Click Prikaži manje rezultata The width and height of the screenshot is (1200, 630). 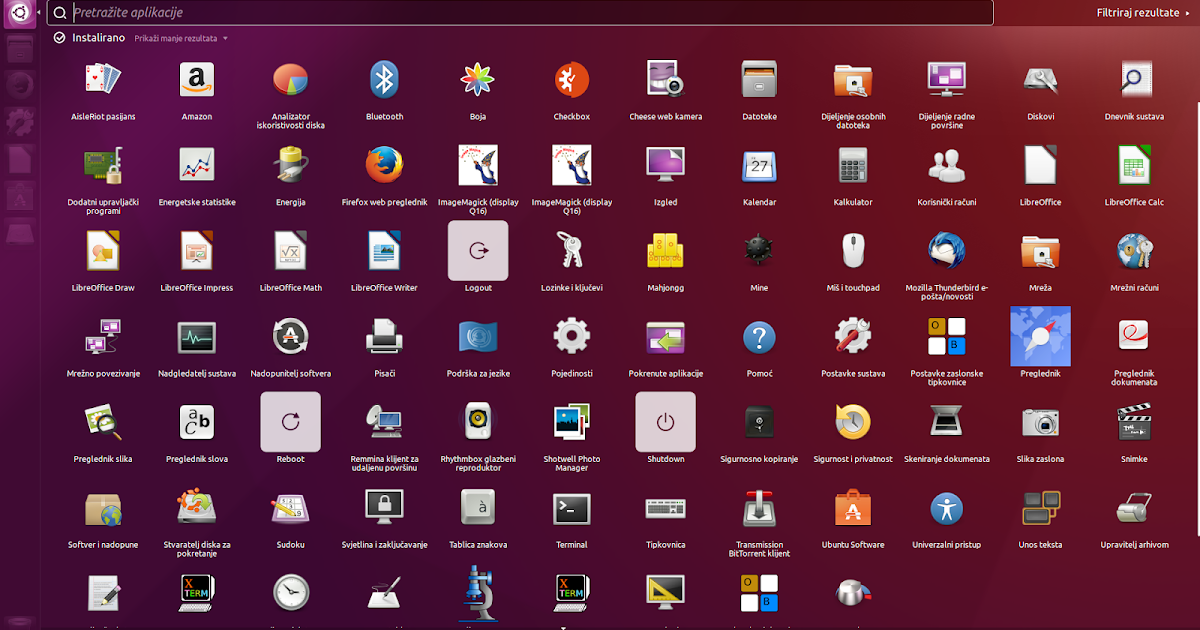(x=176, y=38)
